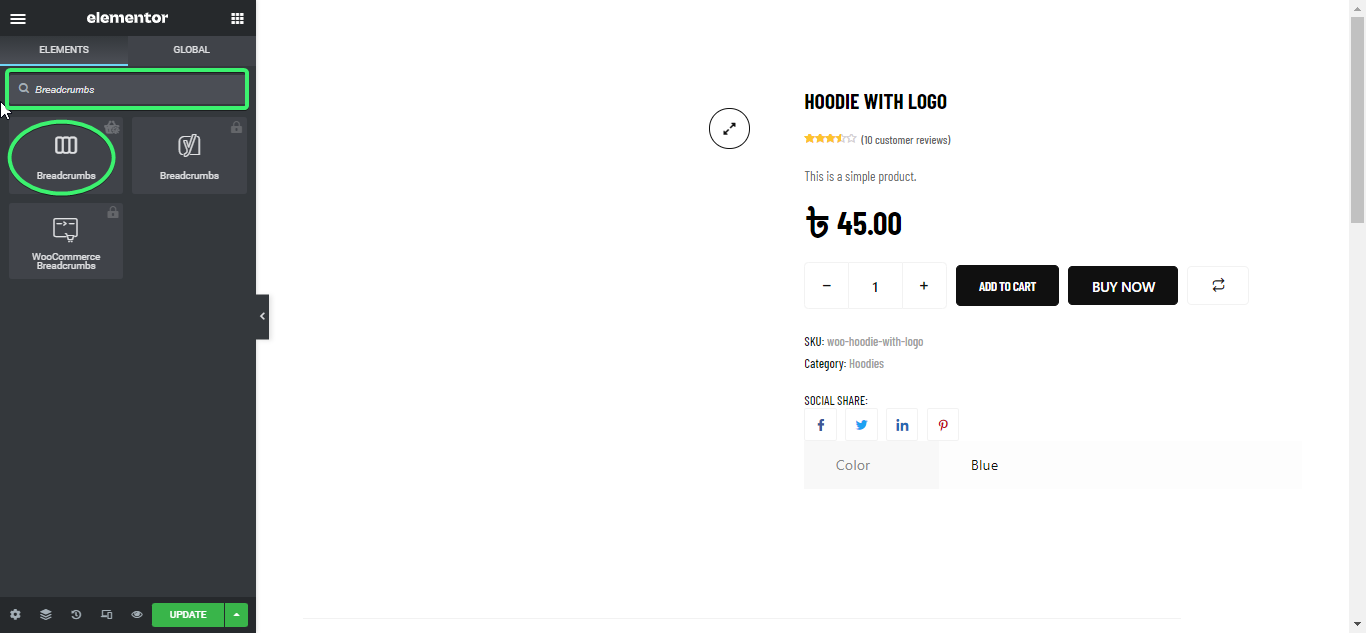Switch to Responsive Mode preview
This screenshot has width=1366, height=633.
click(x=106, y=614)
